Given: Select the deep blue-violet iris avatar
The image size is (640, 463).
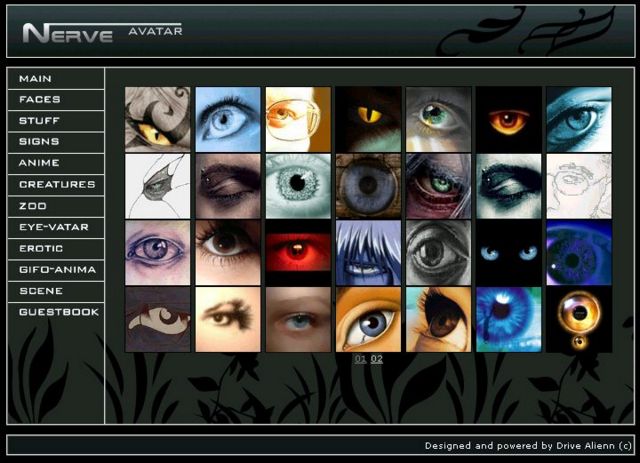Looking at the screenshot, I should (x=579, y=253).
